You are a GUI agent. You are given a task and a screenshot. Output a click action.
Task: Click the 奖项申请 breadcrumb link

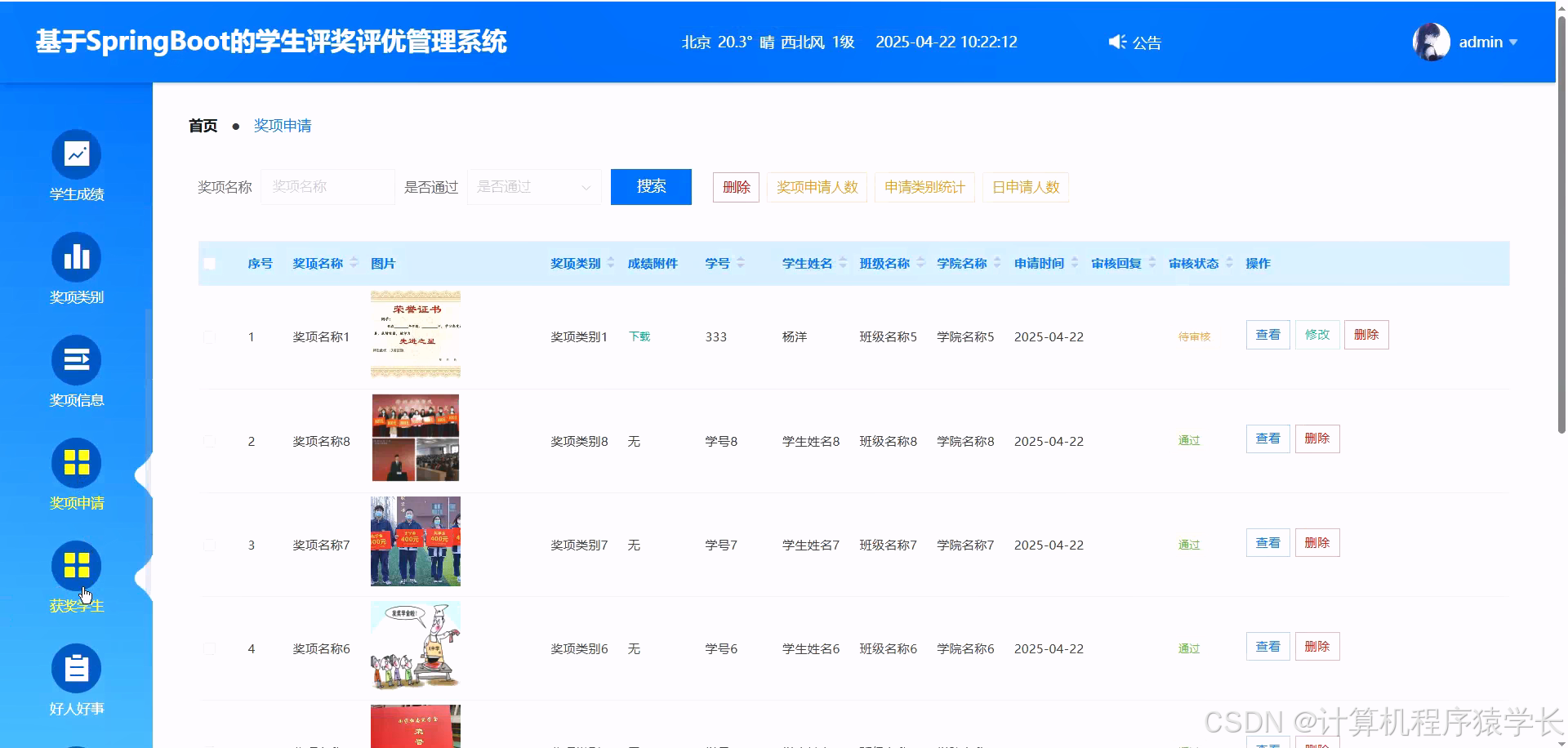283,126
